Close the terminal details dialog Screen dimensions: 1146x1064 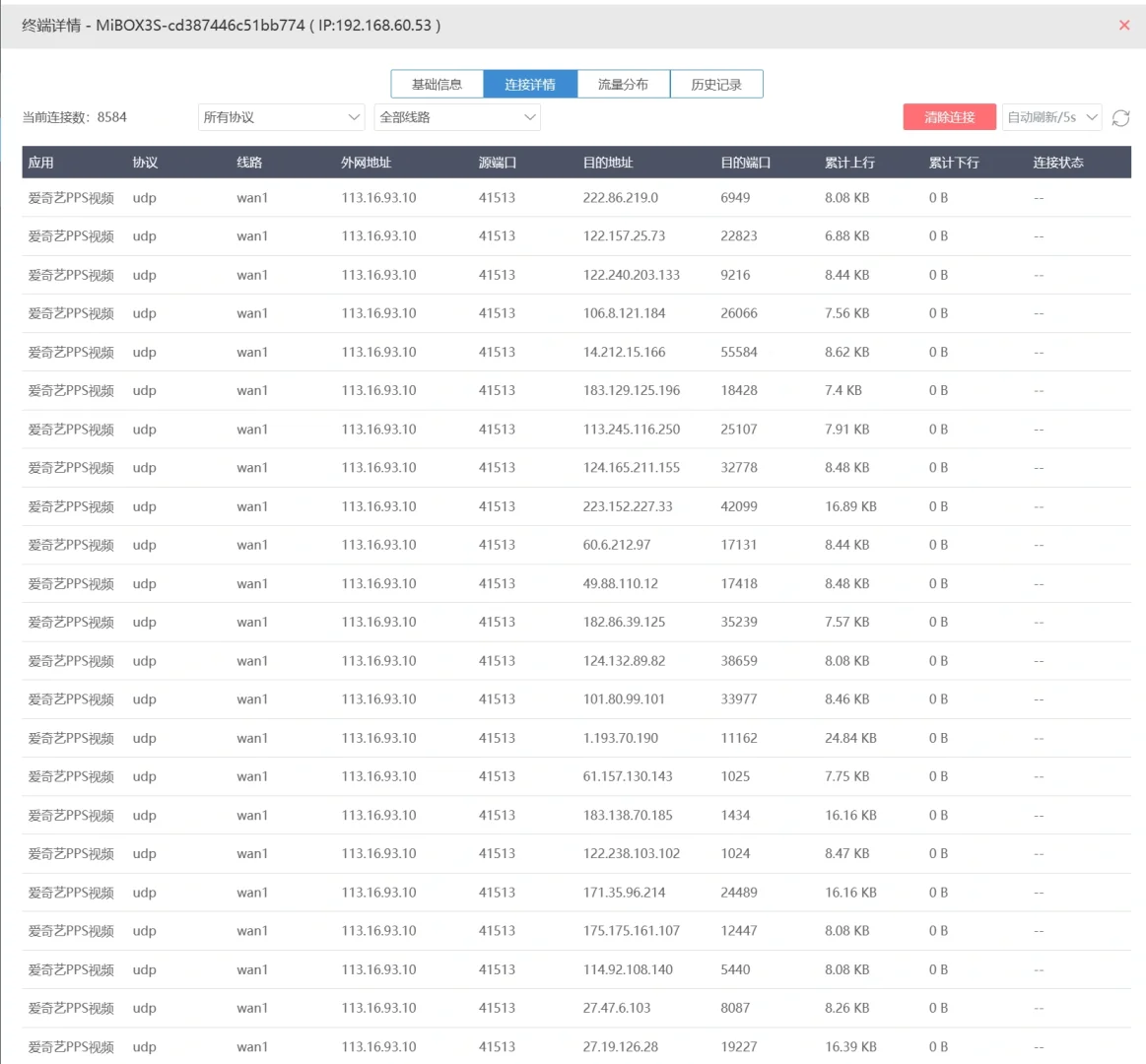[x=1124, y=25]
